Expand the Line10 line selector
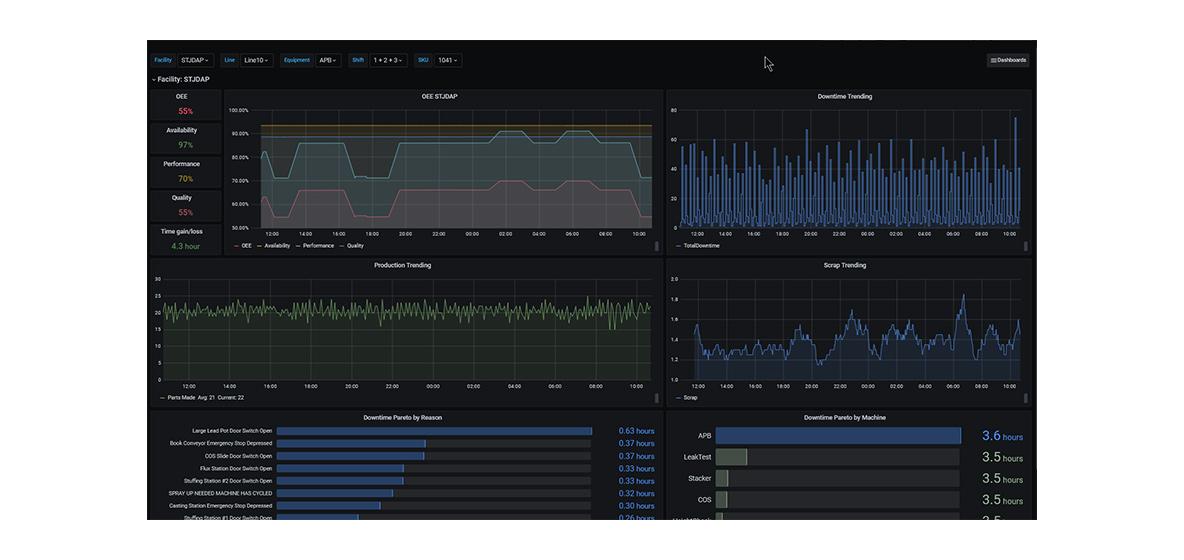This screenshot has width=1184, height=560. 256,60
